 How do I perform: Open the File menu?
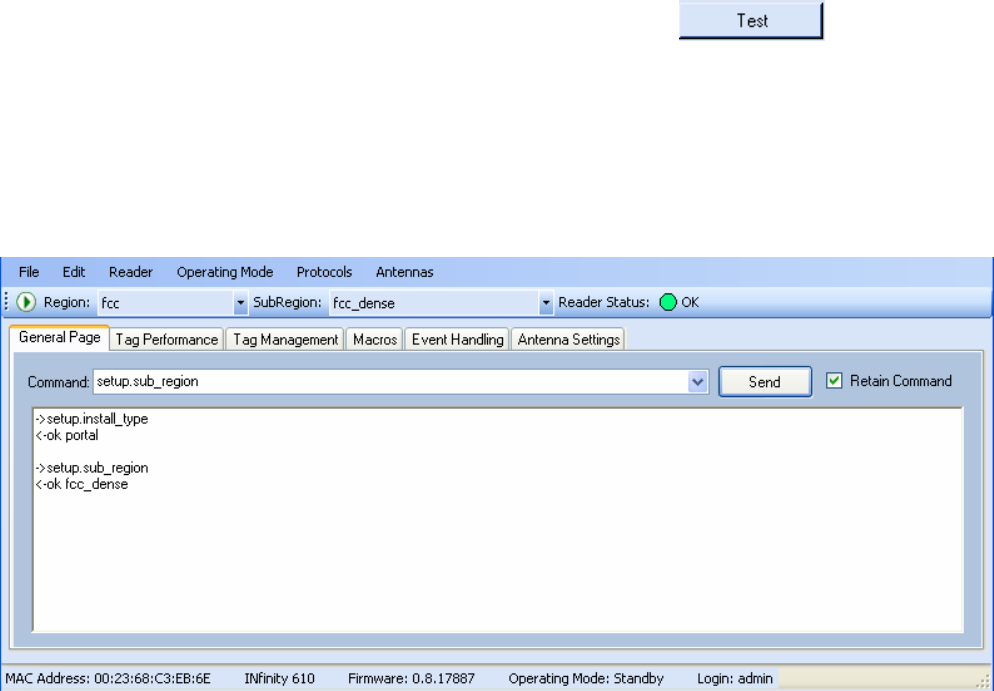[29, 272]
